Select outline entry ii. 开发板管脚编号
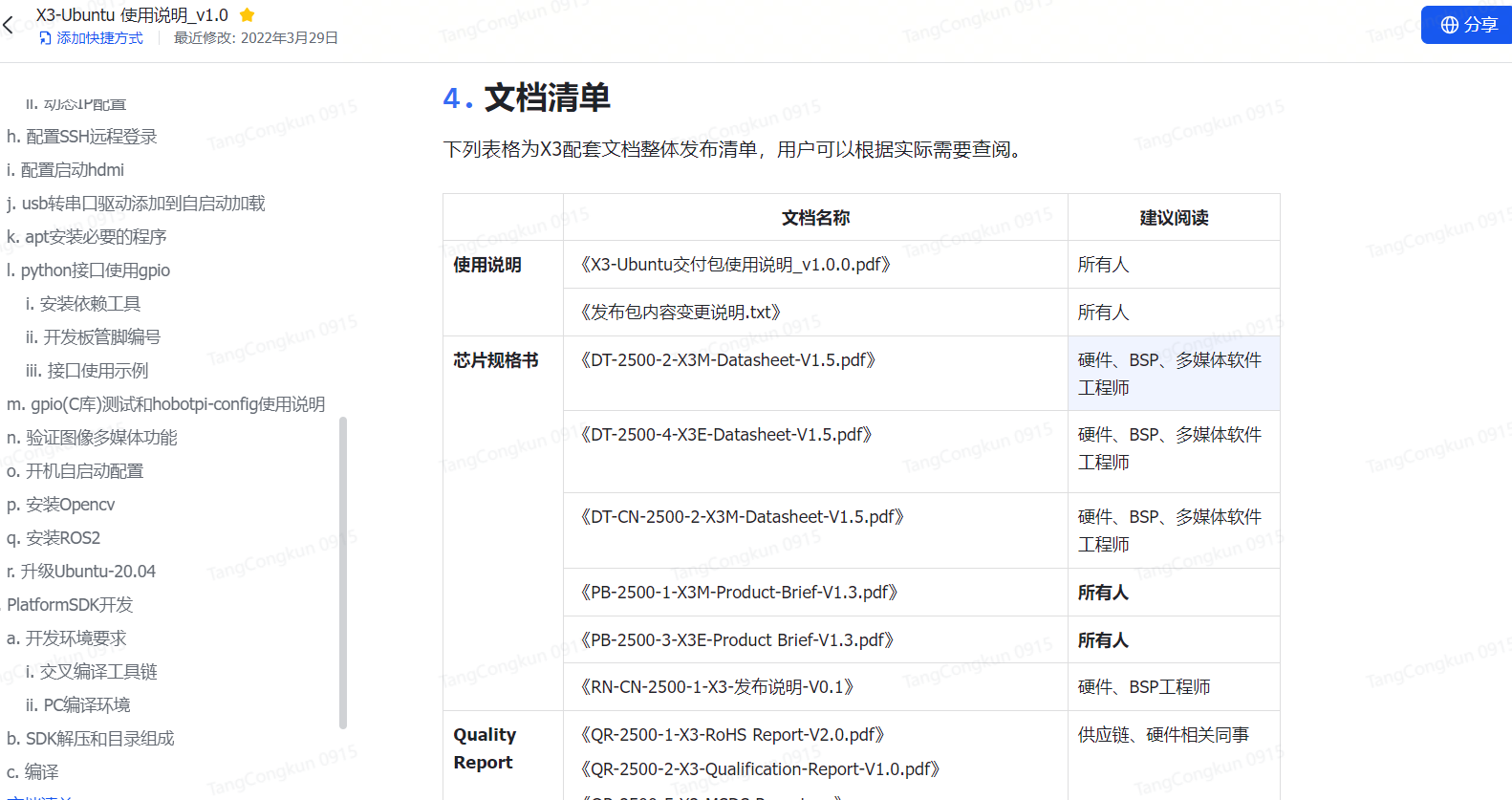1512x800 pixels. 93,337
